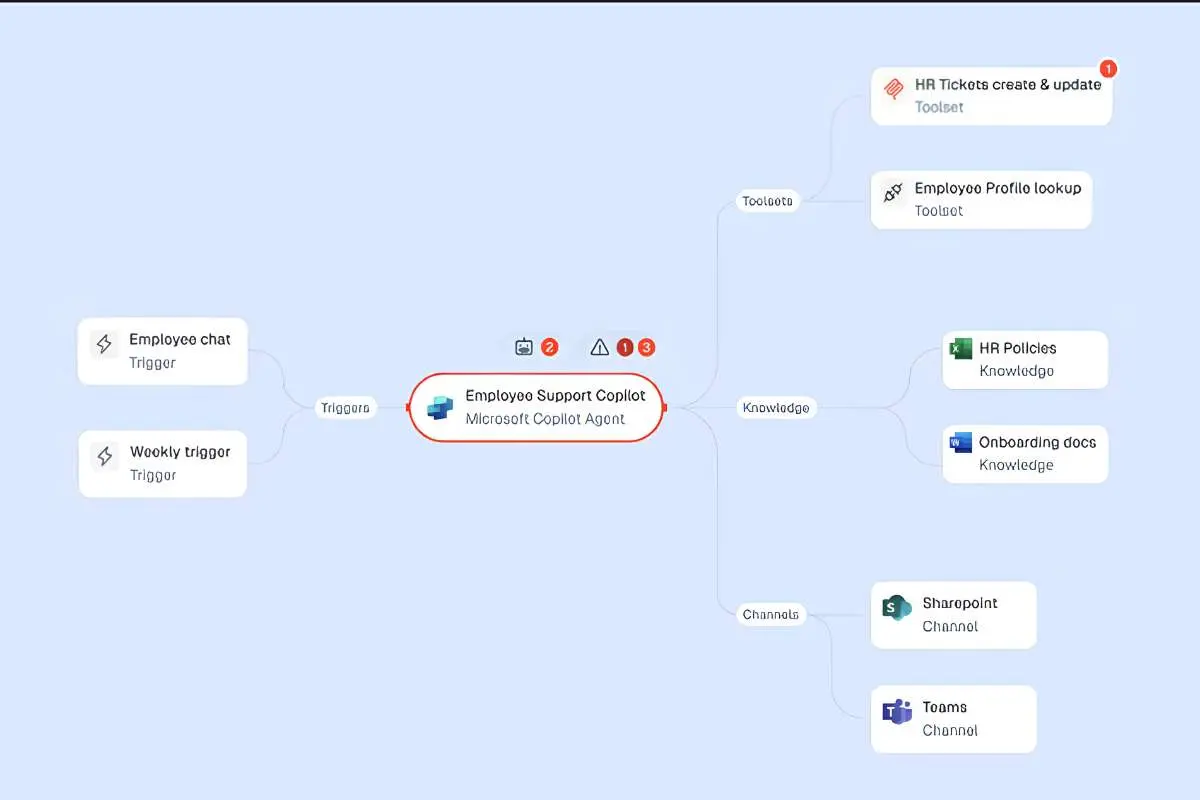This screenshot has height=800, width=1200.
Task: Open the Teams channel card
Action: 953,719
